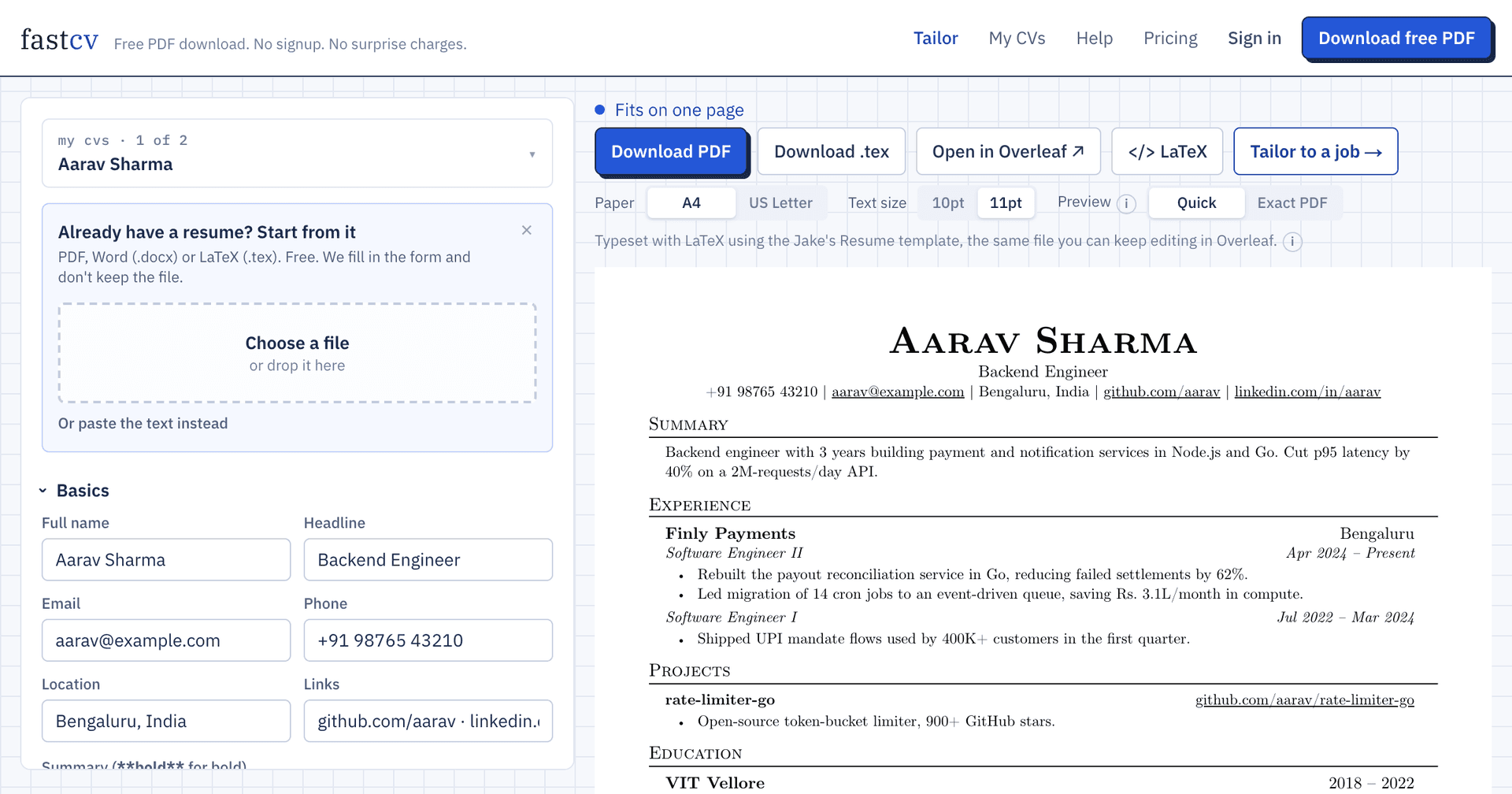Set text size to 10pt
This screenshot has width=1512, height=794.
[x=948, y=203]
